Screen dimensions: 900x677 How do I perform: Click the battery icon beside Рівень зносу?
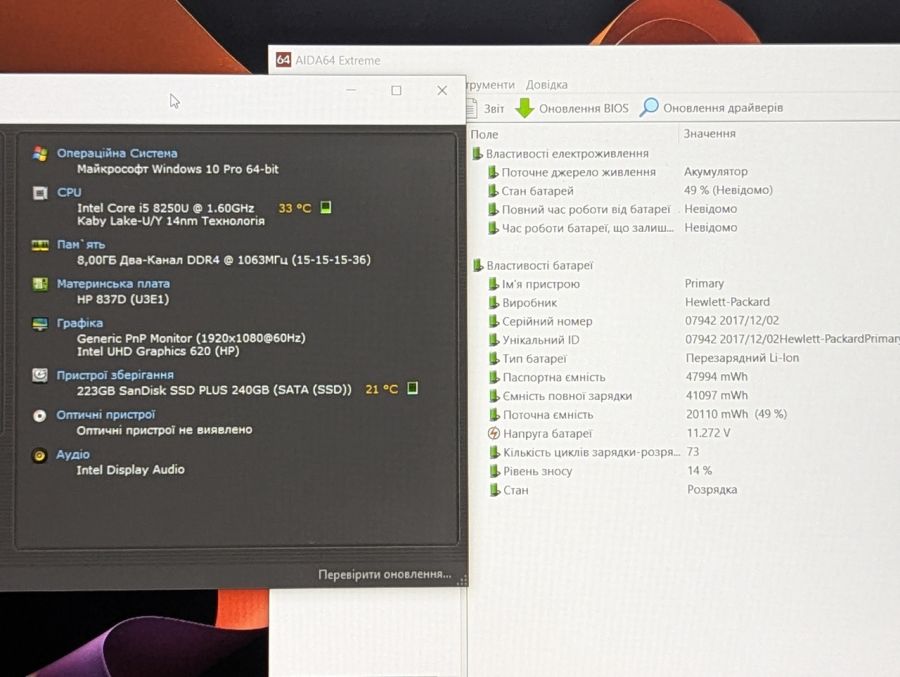tap(494, 471)
